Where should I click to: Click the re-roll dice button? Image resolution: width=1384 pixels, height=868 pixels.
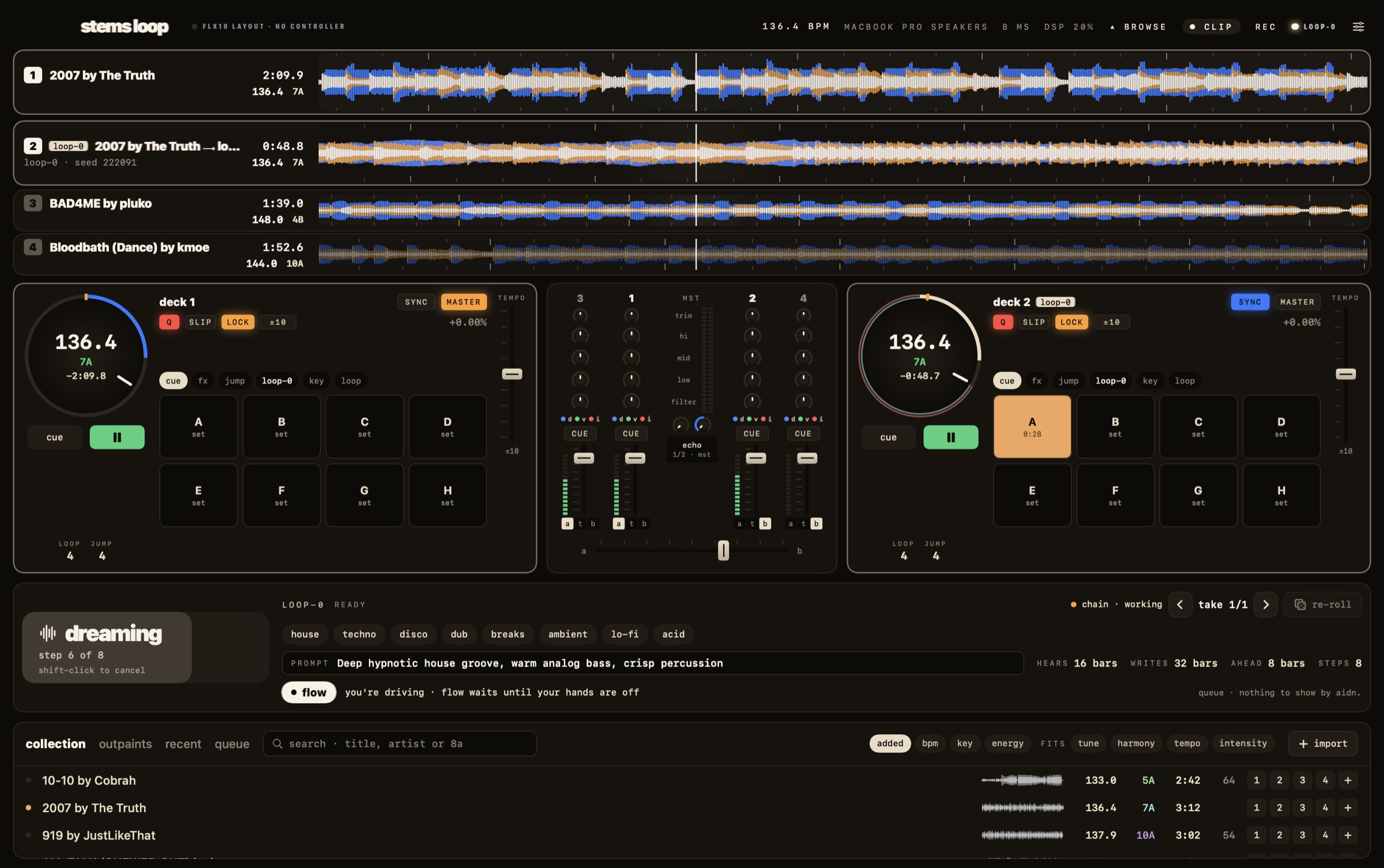[x=1322, y=604]
